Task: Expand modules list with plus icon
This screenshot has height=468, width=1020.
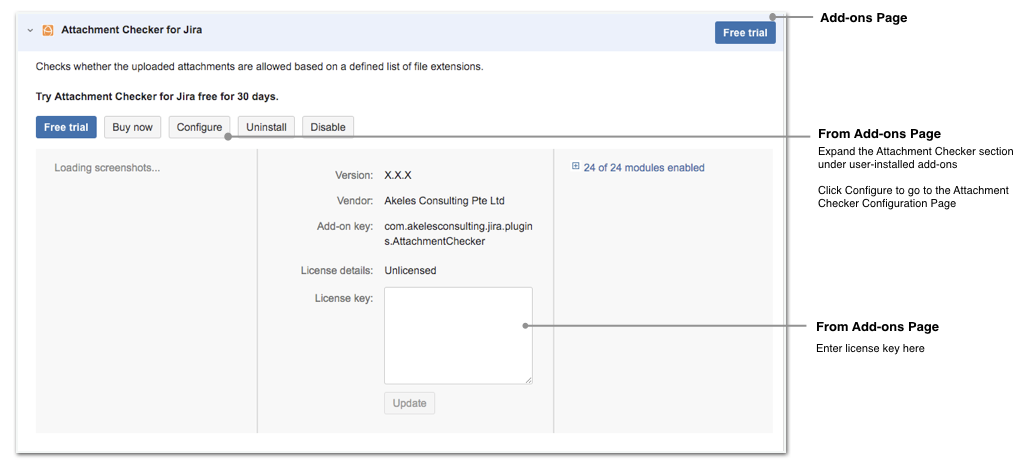Action: point(576,167)
